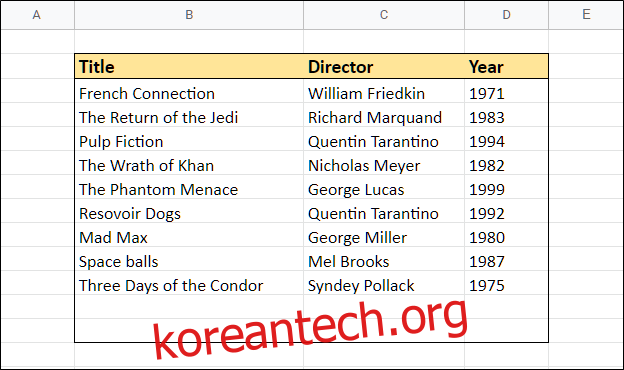Select column A header

coord(37,15)
